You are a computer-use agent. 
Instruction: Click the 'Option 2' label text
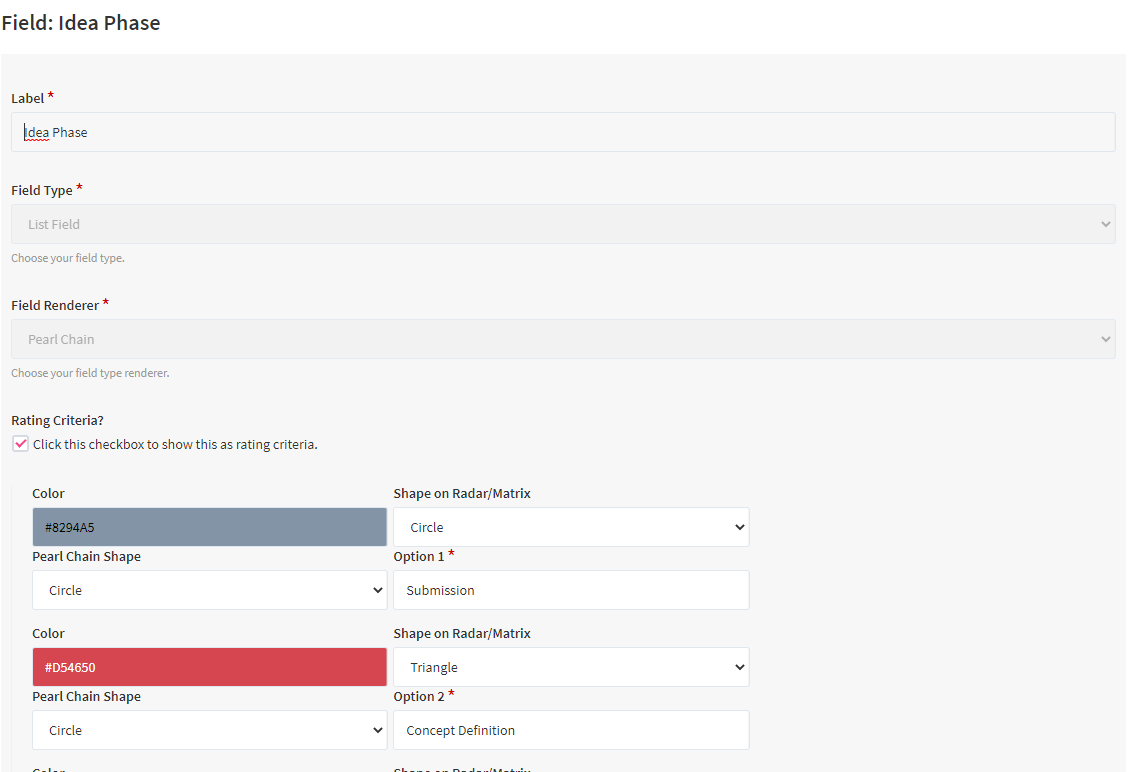click(419, 696)
